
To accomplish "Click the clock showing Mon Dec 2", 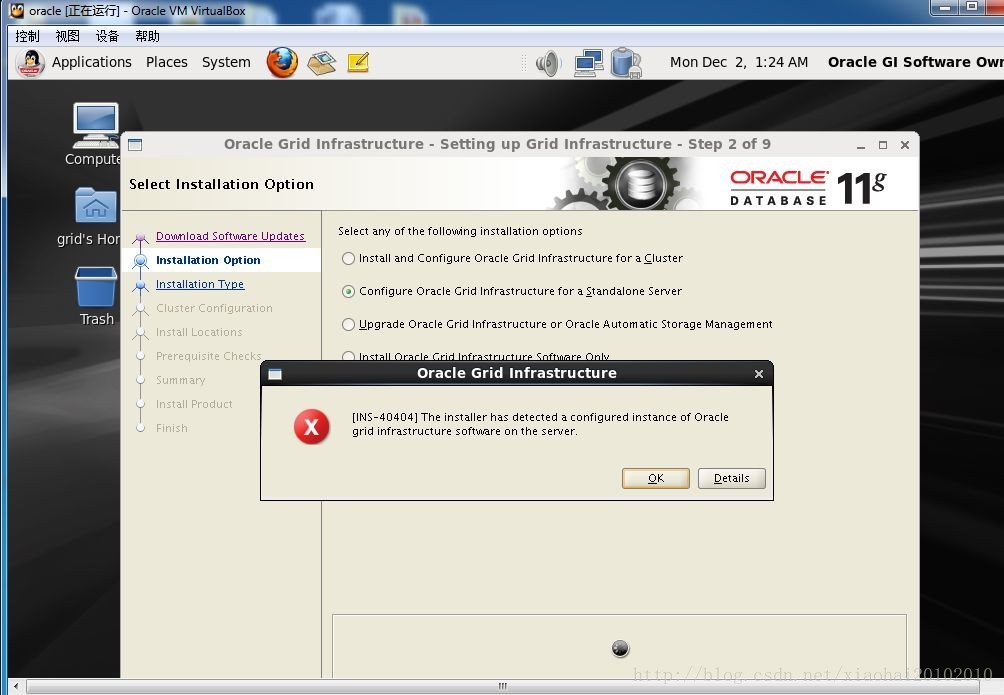I will click(739, 62).
